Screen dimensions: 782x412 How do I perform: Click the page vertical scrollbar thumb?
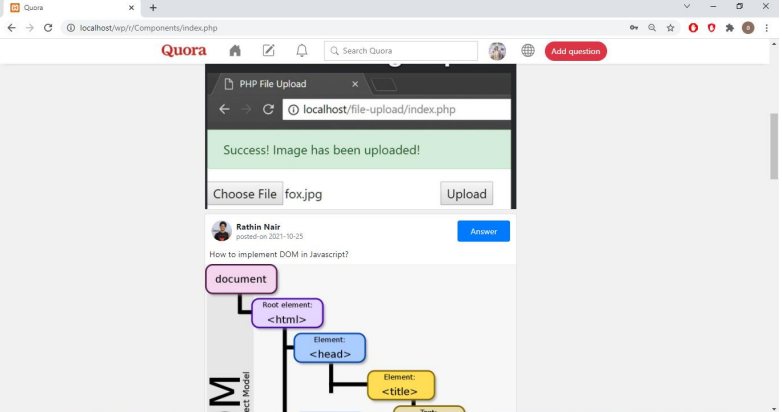click(x=774, y=146)
